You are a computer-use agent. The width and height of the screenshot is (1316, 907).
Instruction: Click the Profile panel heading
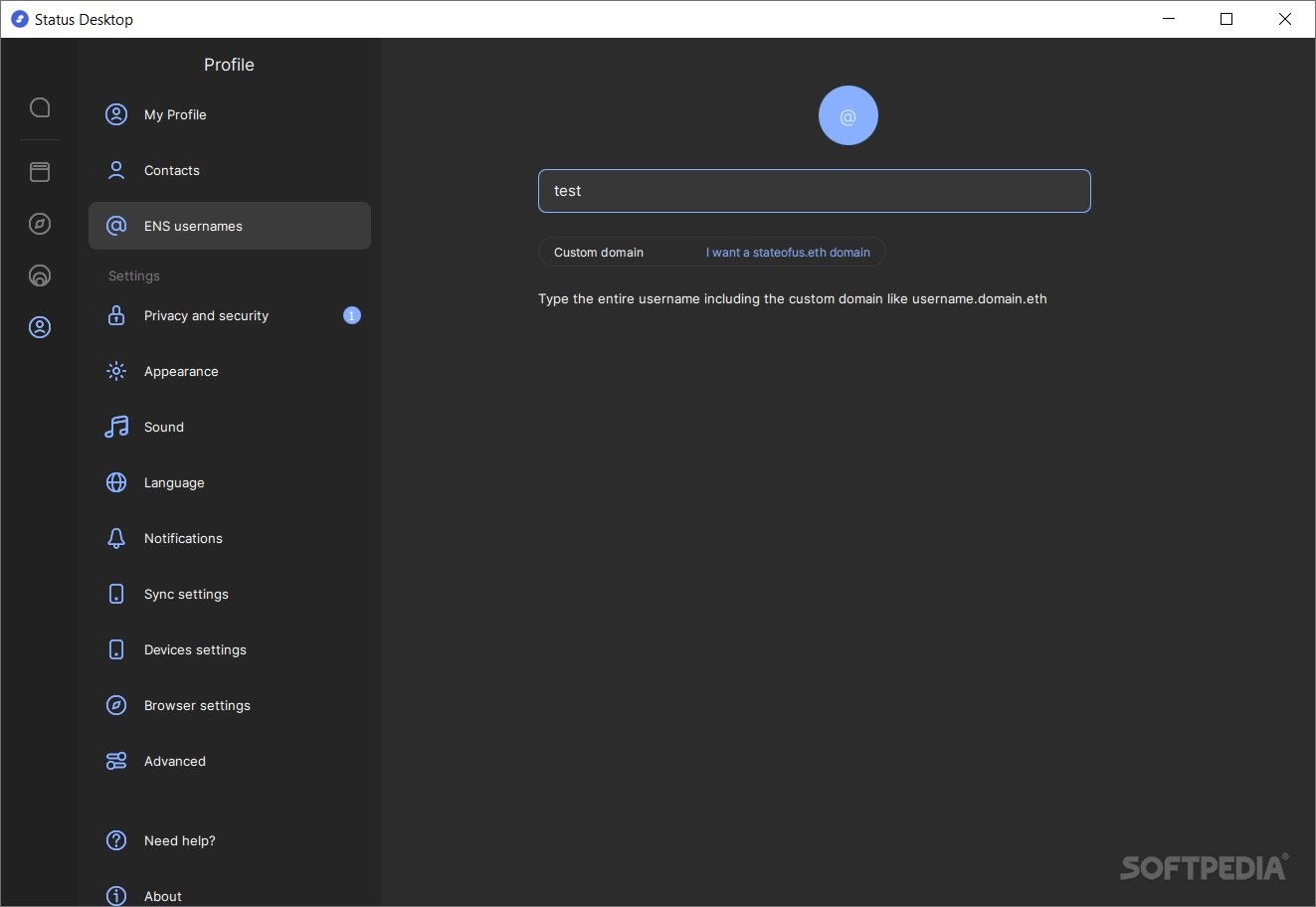coord(229,65)
